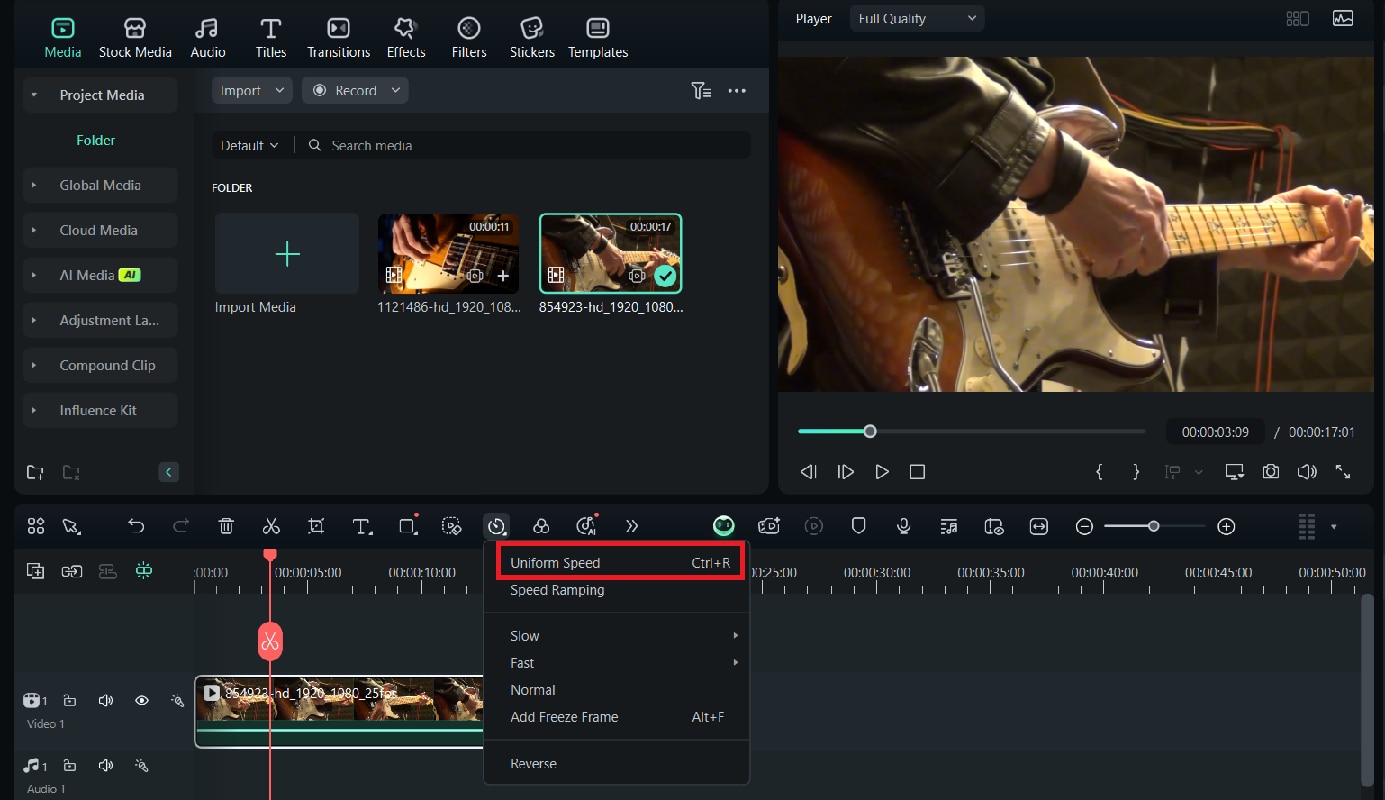
Task: Start voiceover recording with microphone icon
Action: [x=903, y=526]
